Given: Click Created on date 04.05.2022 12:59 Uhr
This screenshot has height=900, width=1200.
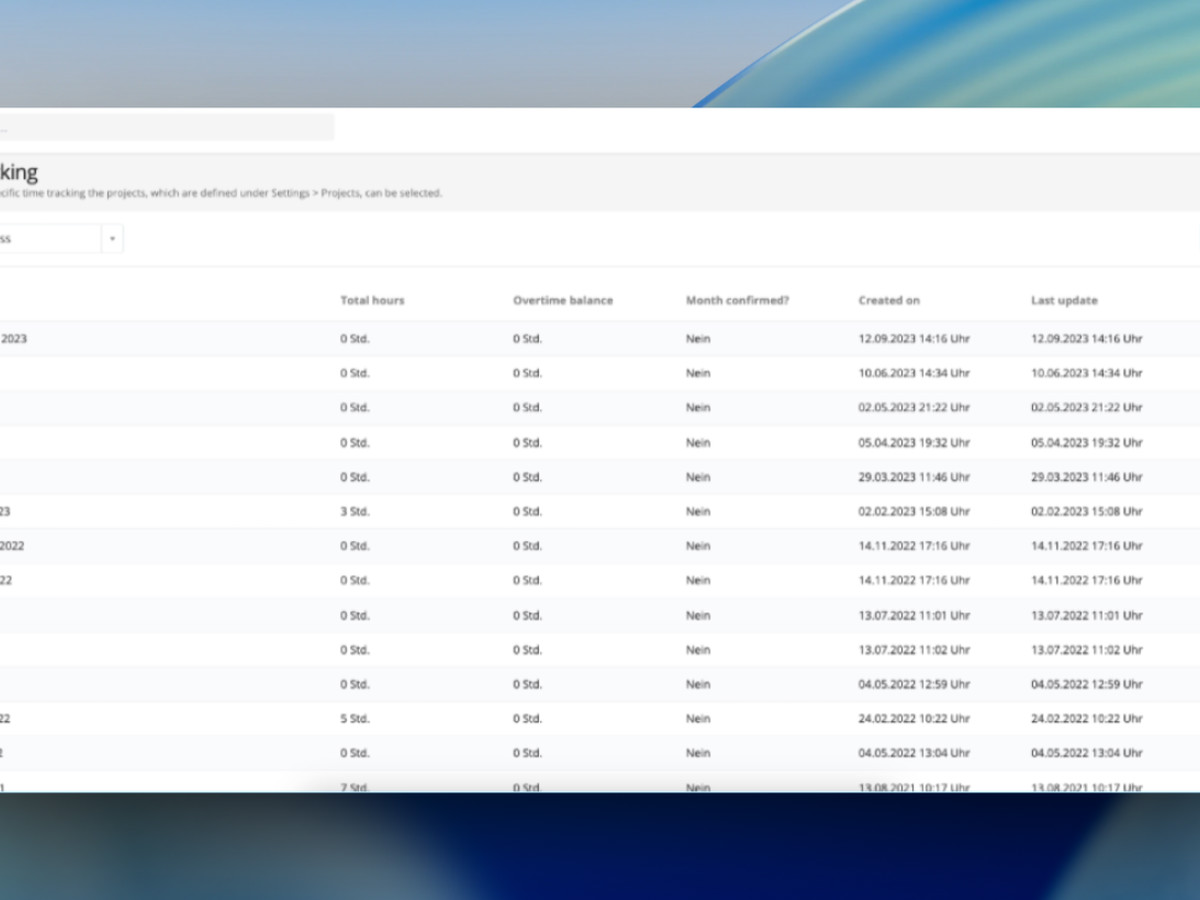Looking at the screenshot, I should [914, 684].
